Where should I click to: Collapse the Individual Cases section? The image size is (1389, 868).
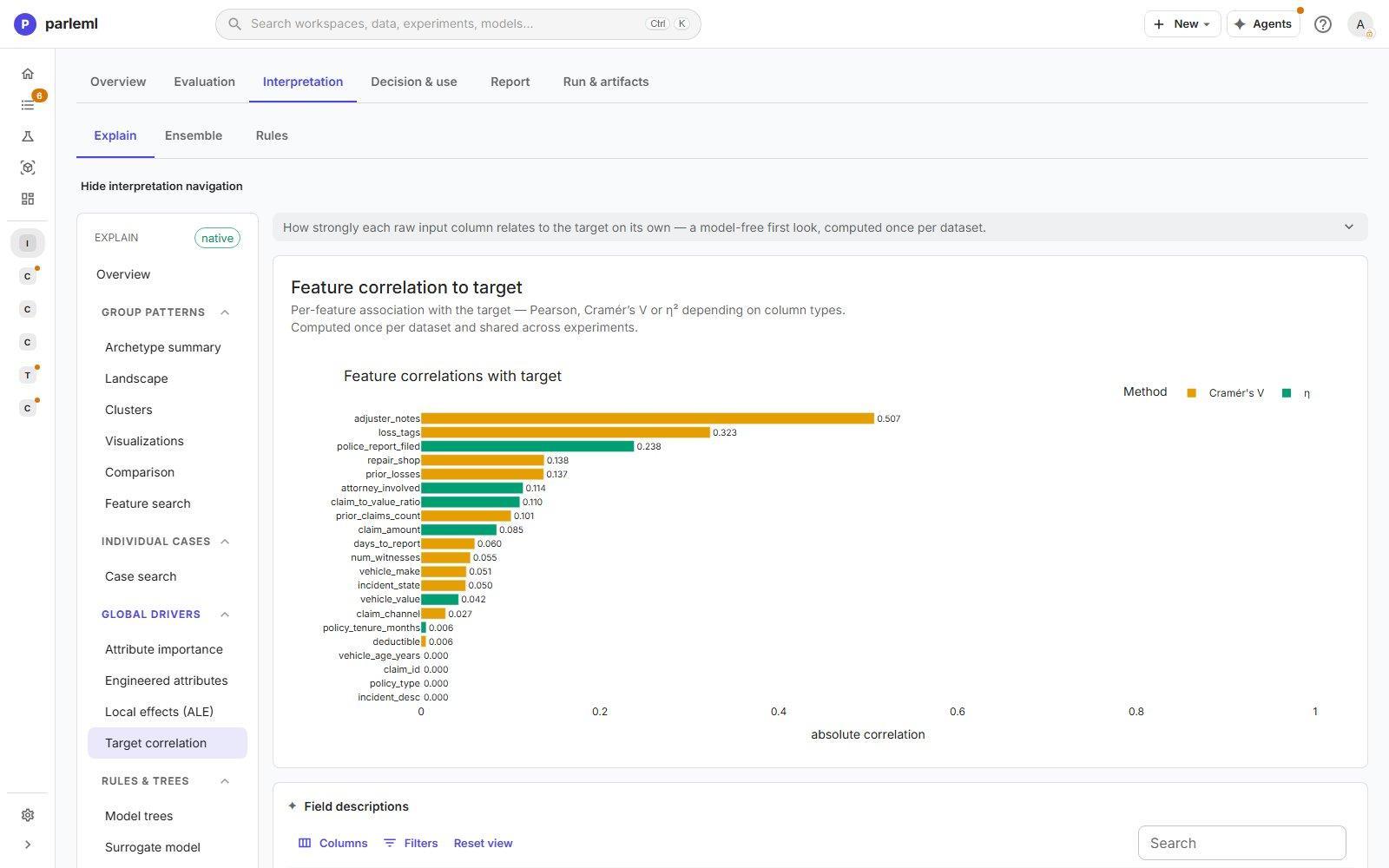(x=225, y=542)
